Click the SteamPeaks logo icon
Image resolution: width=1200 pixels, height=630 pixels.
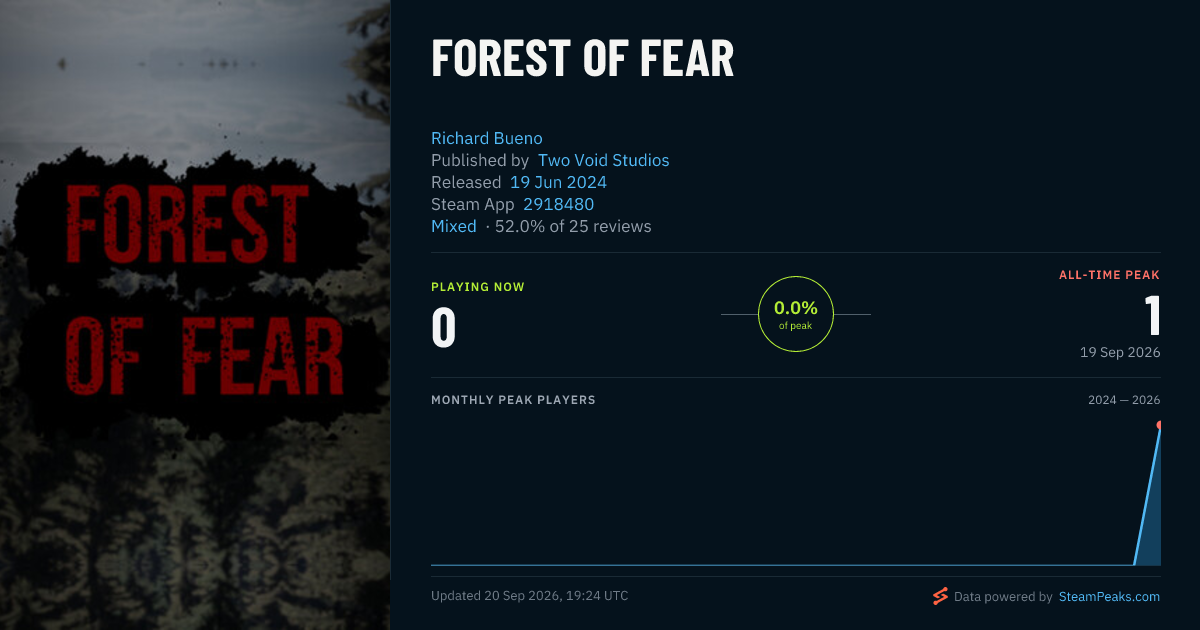click(940, 596)
